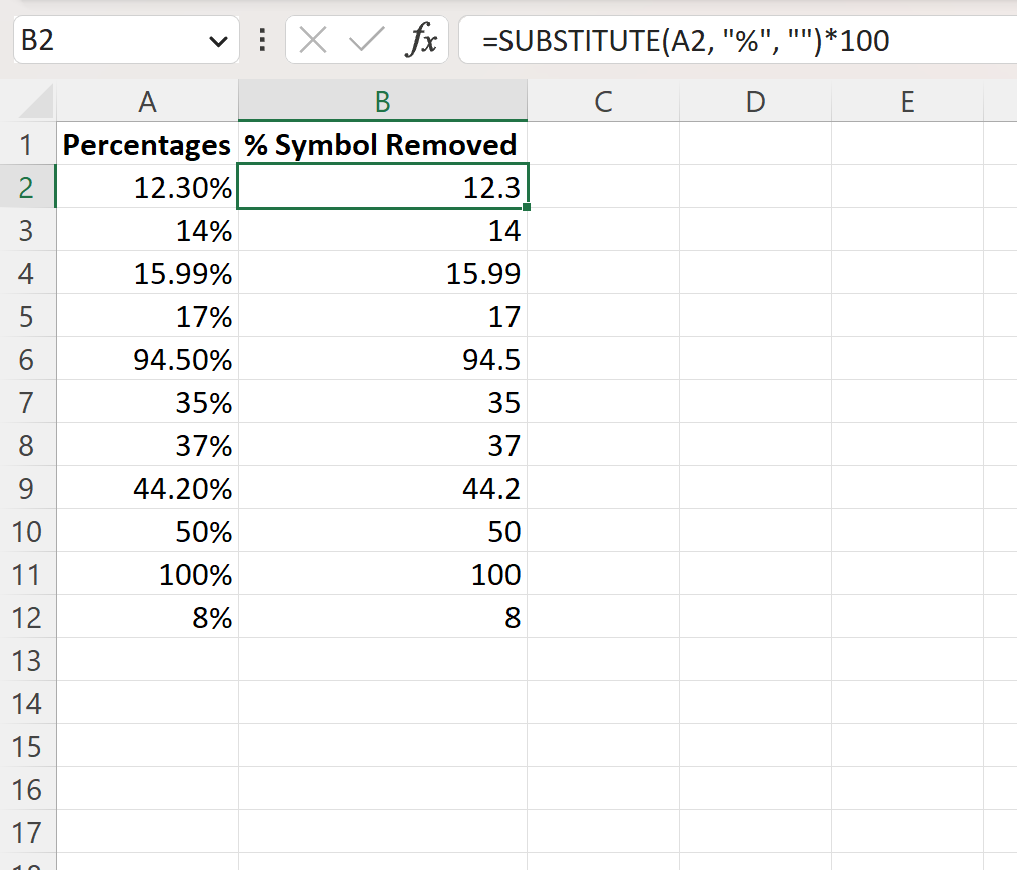Select the Percentages header cell A1
The width and height of the screenshot is (1017, 870).
(x=147, y=144)
